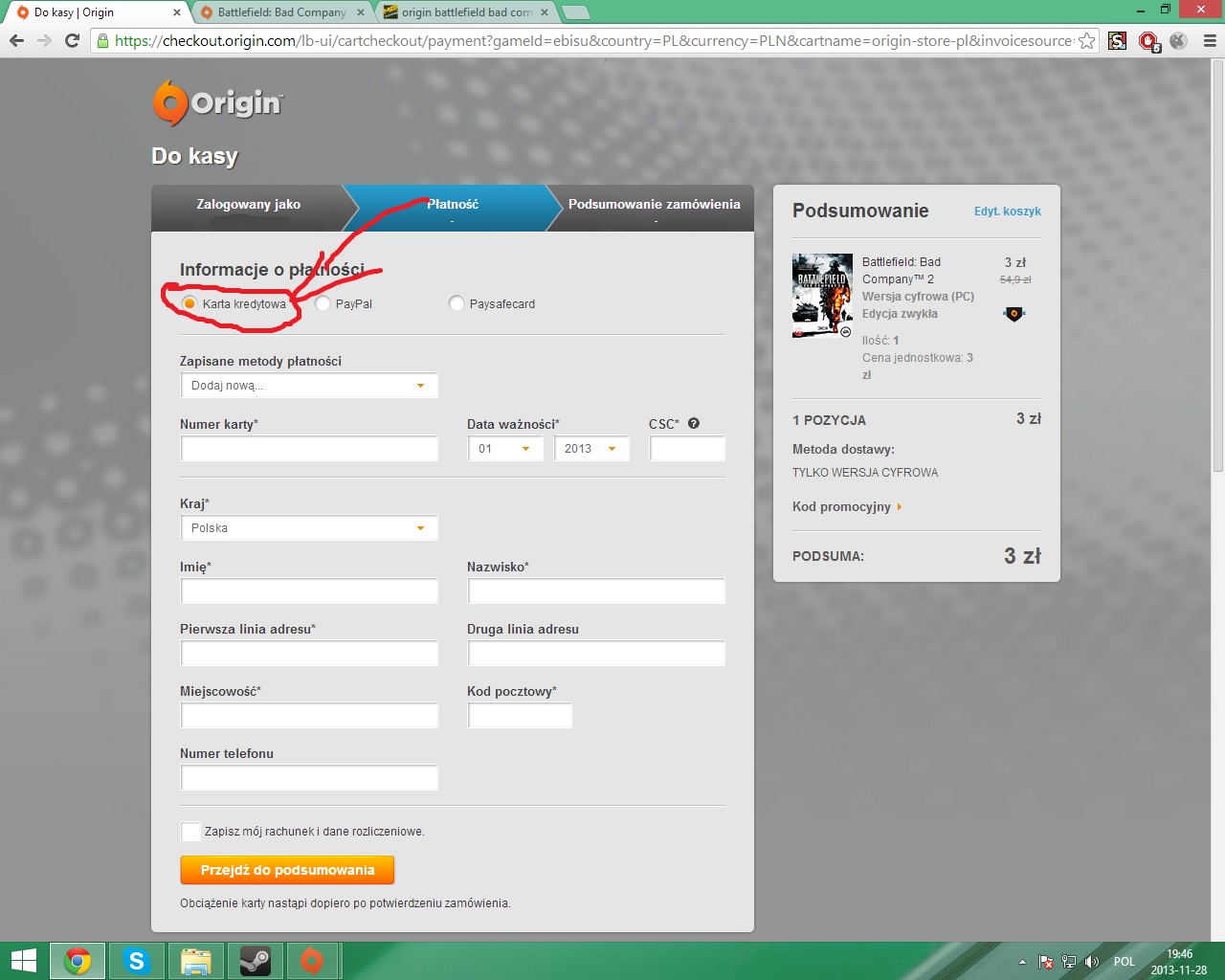The width and height of the screenshot is (1225, 980).
Task: Show hidden system tray icons
Action: 1022,962
